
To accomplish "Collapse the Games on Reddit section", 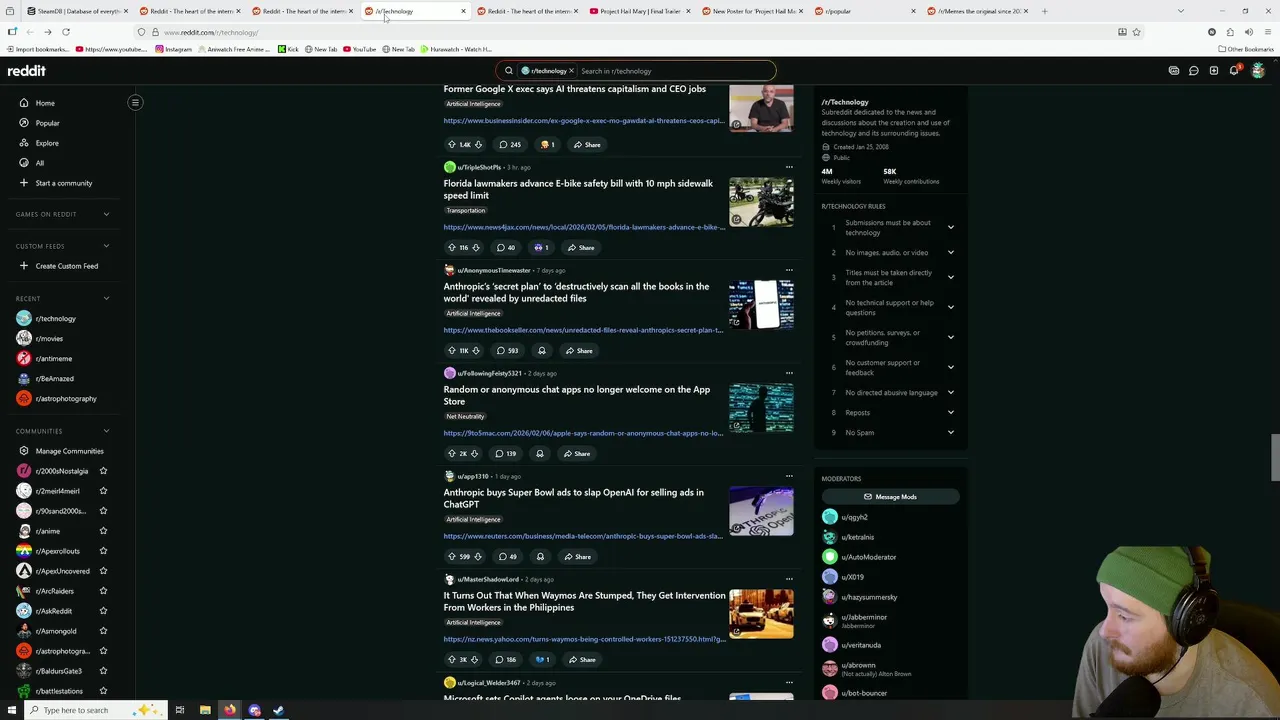I will point(106,214).
